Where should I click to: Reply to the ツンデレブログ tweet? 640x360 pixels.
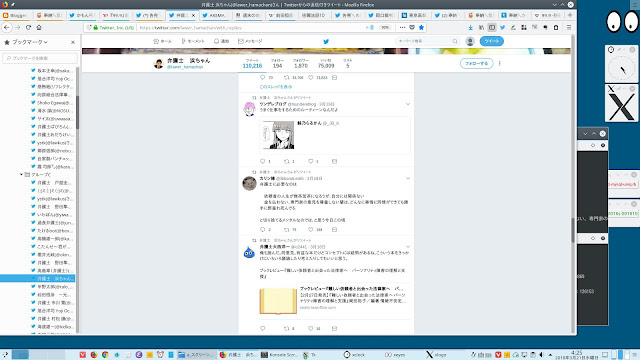(x=263, y=161)
